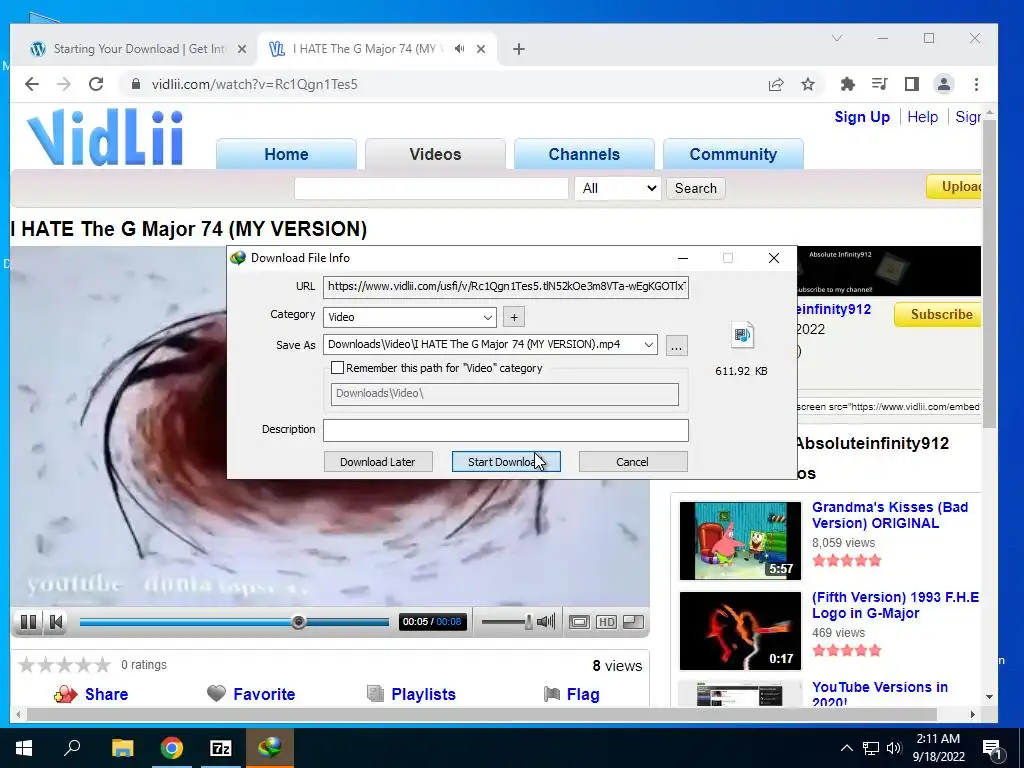
Task: Click the Start Download button
Action: tap(506, 462)
